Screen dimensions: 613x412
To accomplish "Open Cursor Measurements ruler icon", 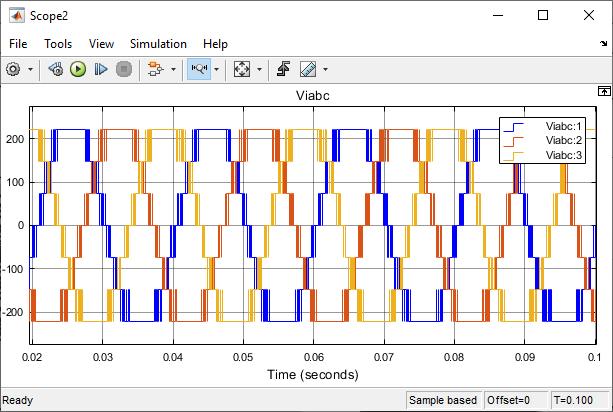I will [308, 70].
